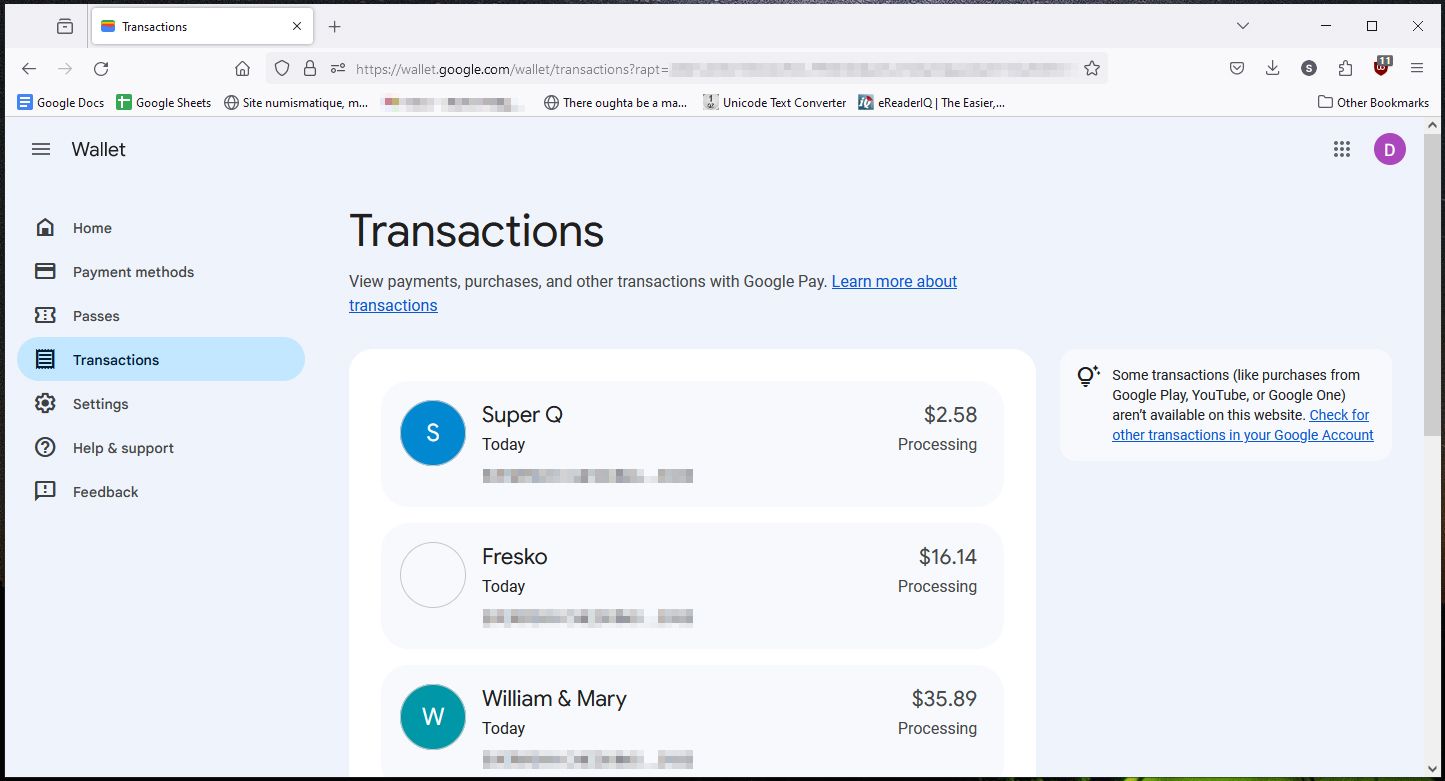Select Transactions in the sidebar
The image size is (1445, 781).
pyautogui.click(x=116, y=360)
